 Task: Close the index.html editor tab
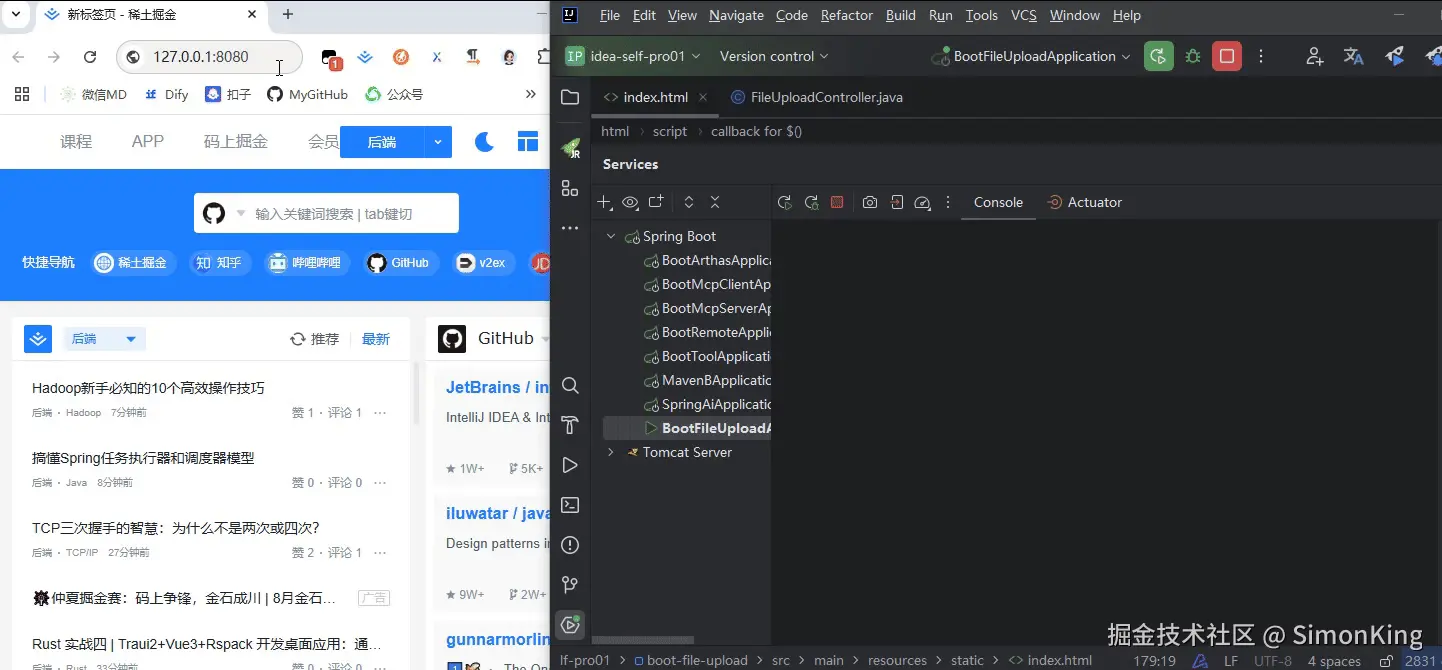tap(703, 97)
